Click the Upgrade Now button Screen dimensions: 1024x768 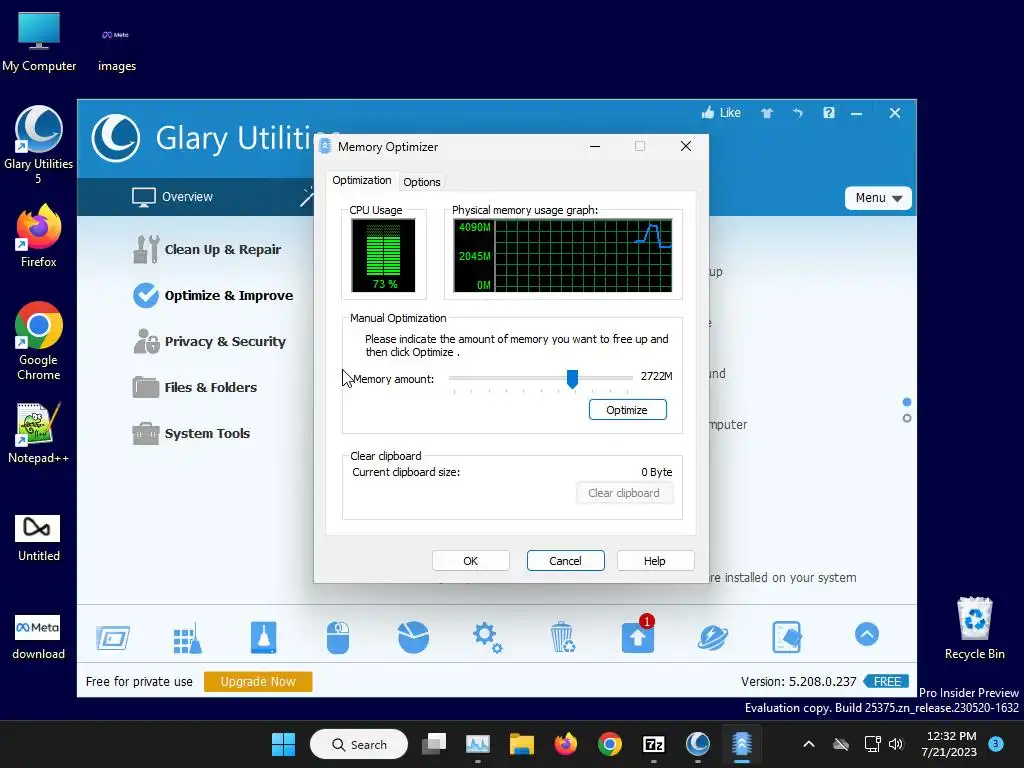(258, 681)
